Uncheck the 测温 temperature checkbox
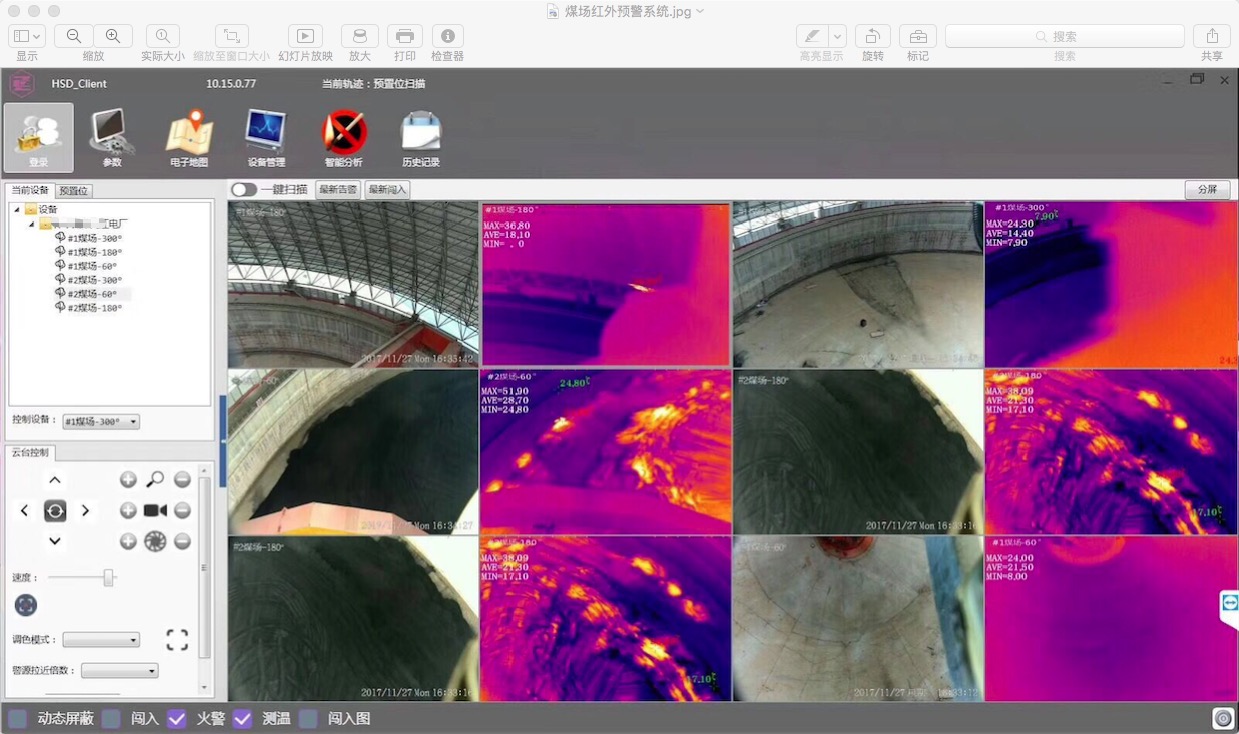The width and height of the screenshot is (1239, 734). [242, 718]
